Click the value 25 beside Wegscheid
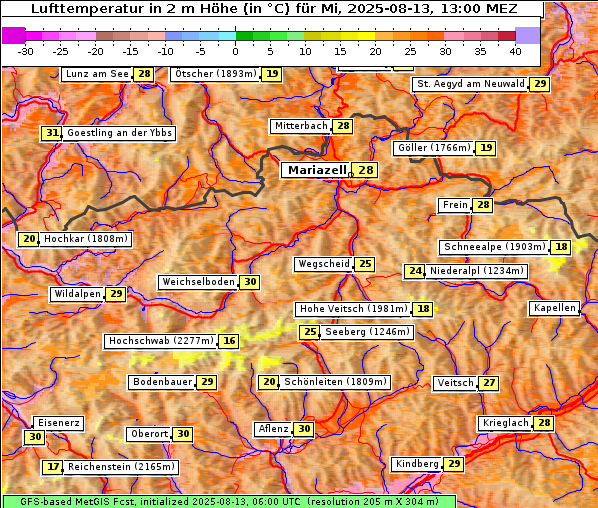 tap(365, 264)
